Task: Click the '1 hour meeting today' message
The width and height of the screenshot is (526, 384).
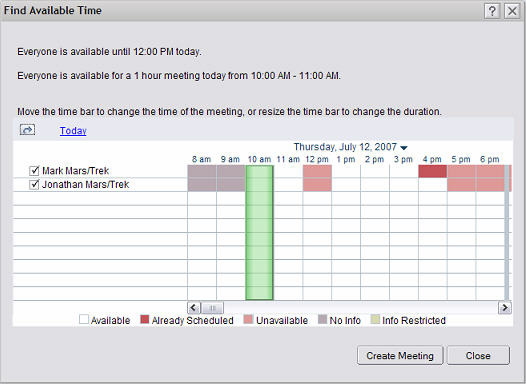Action: click(x=179, y=76)
